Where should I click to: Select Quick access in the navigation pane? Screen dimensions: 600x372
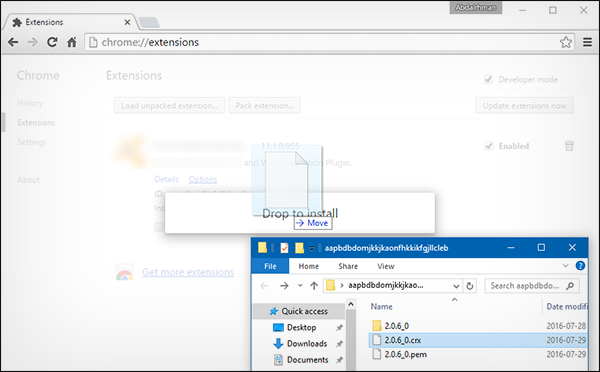299,311
